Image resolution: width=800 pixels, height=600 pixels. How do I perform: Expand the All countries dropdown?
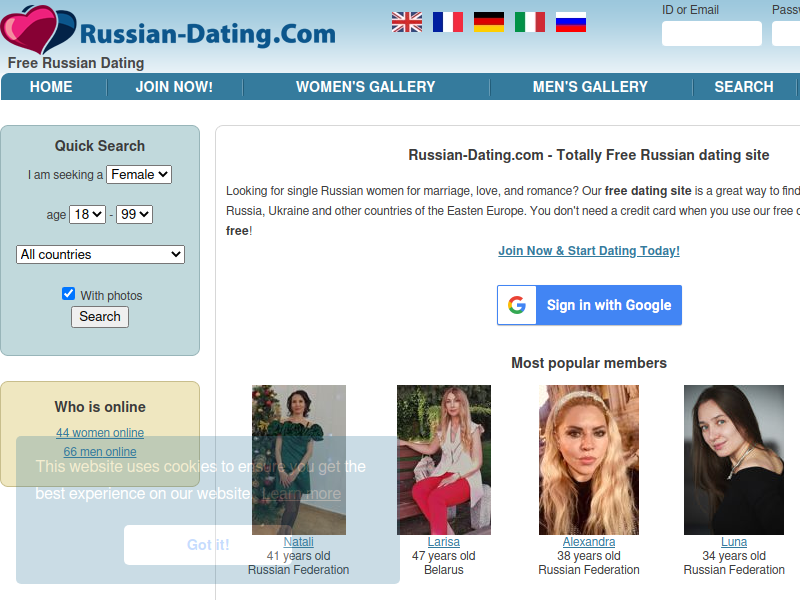coord(100,255)
